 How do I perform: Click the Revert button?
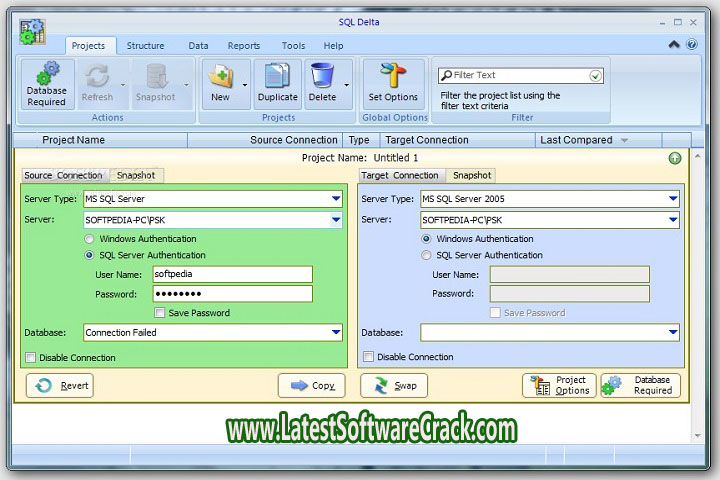pos(60,386)
